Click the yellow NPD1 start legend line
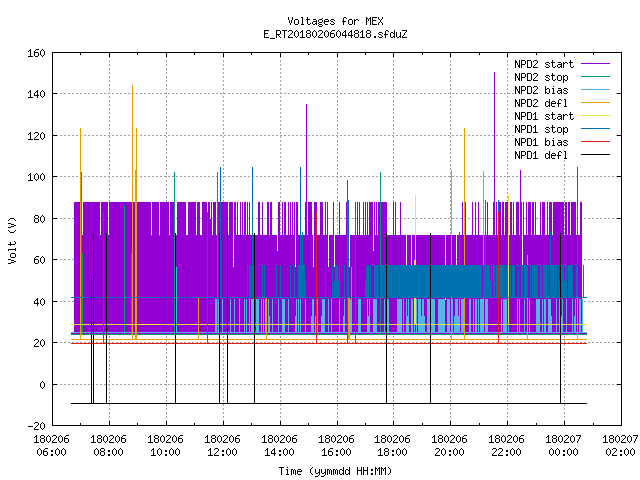Viewport: 640px width, 480px height. click(x=595, y=116)
